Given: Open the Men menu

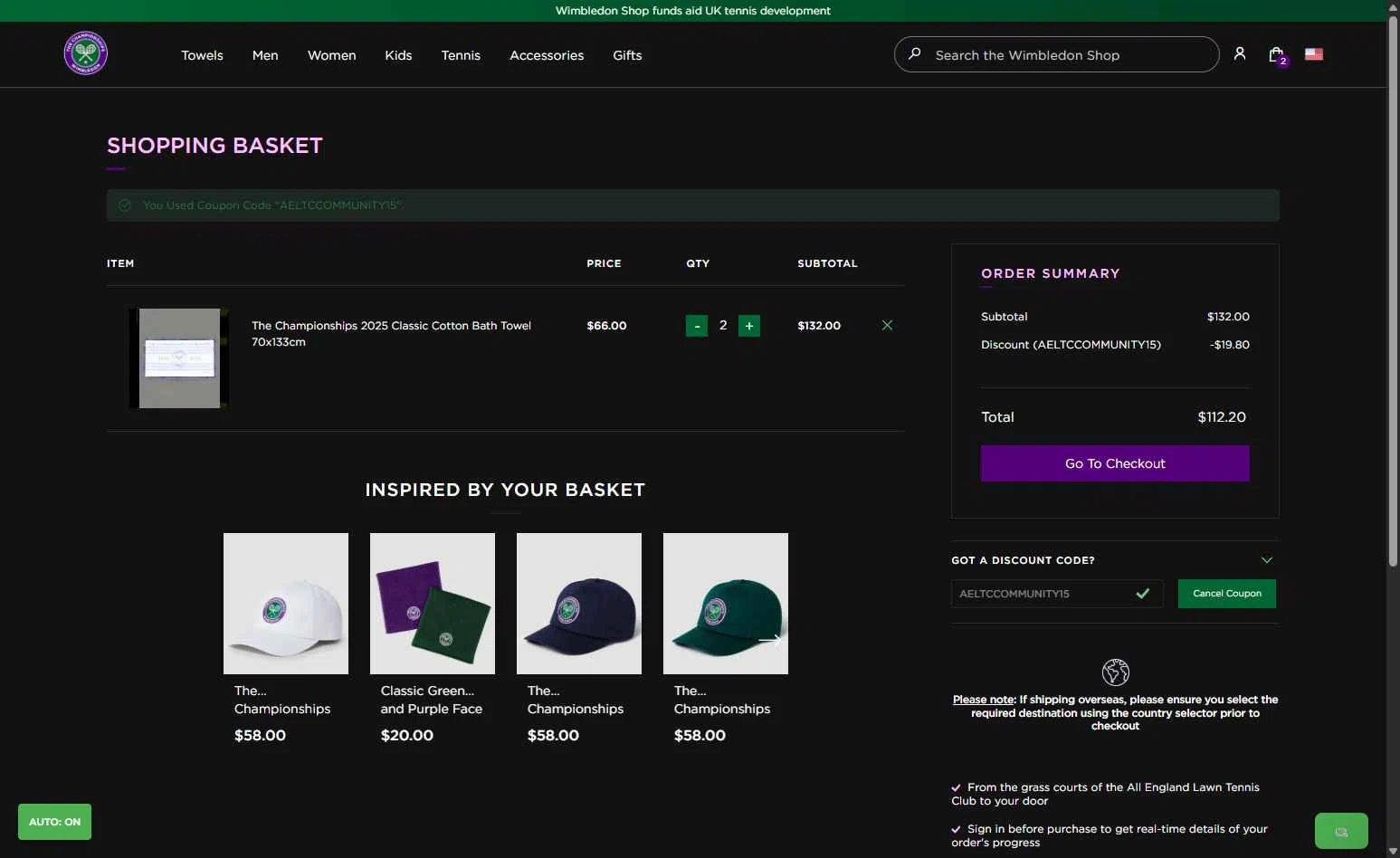Looking at the screenshot, I should point(265,55).
